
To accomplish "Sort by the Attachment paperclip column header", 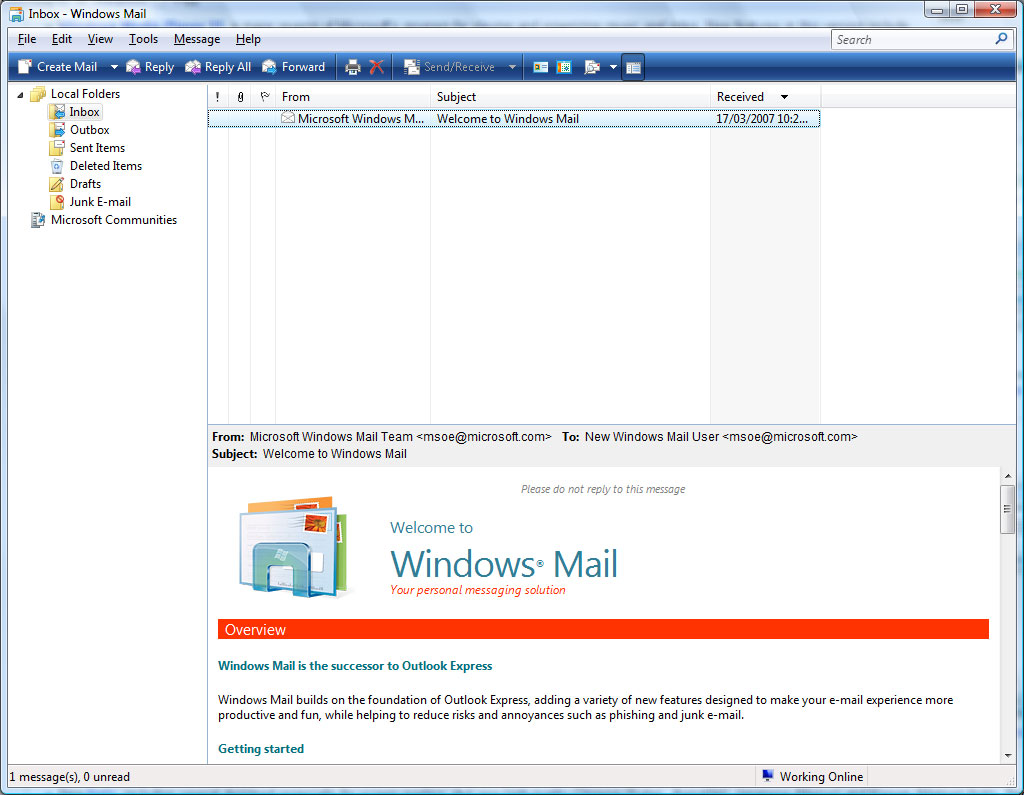I will [x=240, y=97].
